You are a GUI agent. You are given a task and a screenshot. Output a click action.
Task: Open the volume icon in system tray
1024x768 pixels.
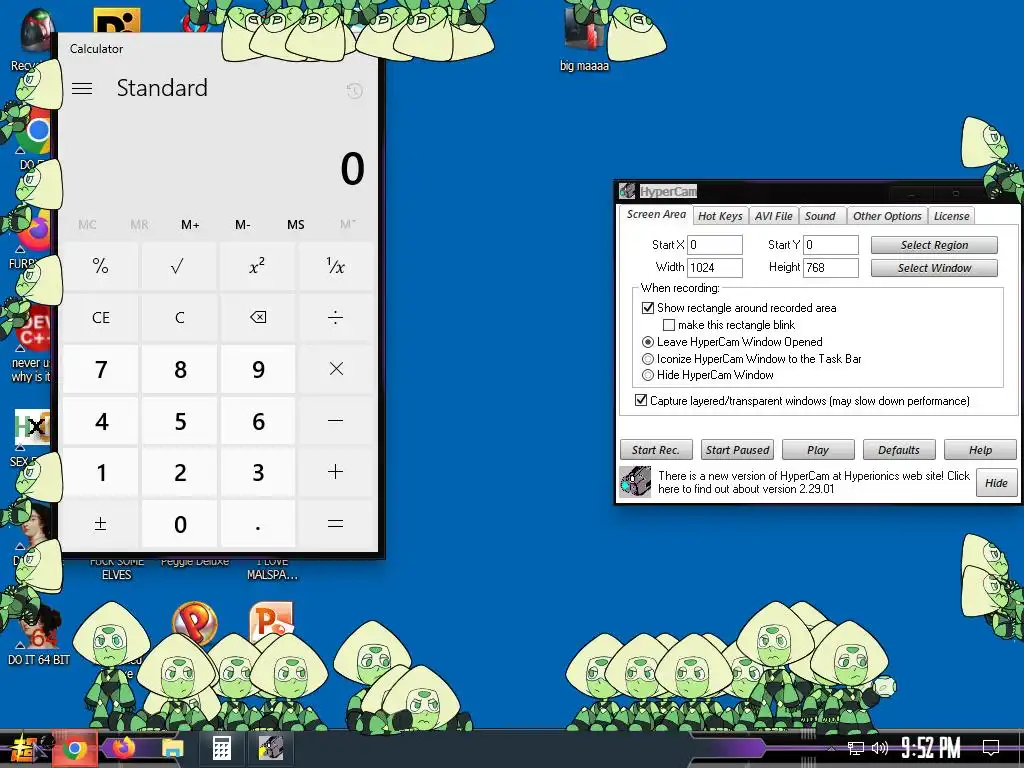(x=880, y=748)
